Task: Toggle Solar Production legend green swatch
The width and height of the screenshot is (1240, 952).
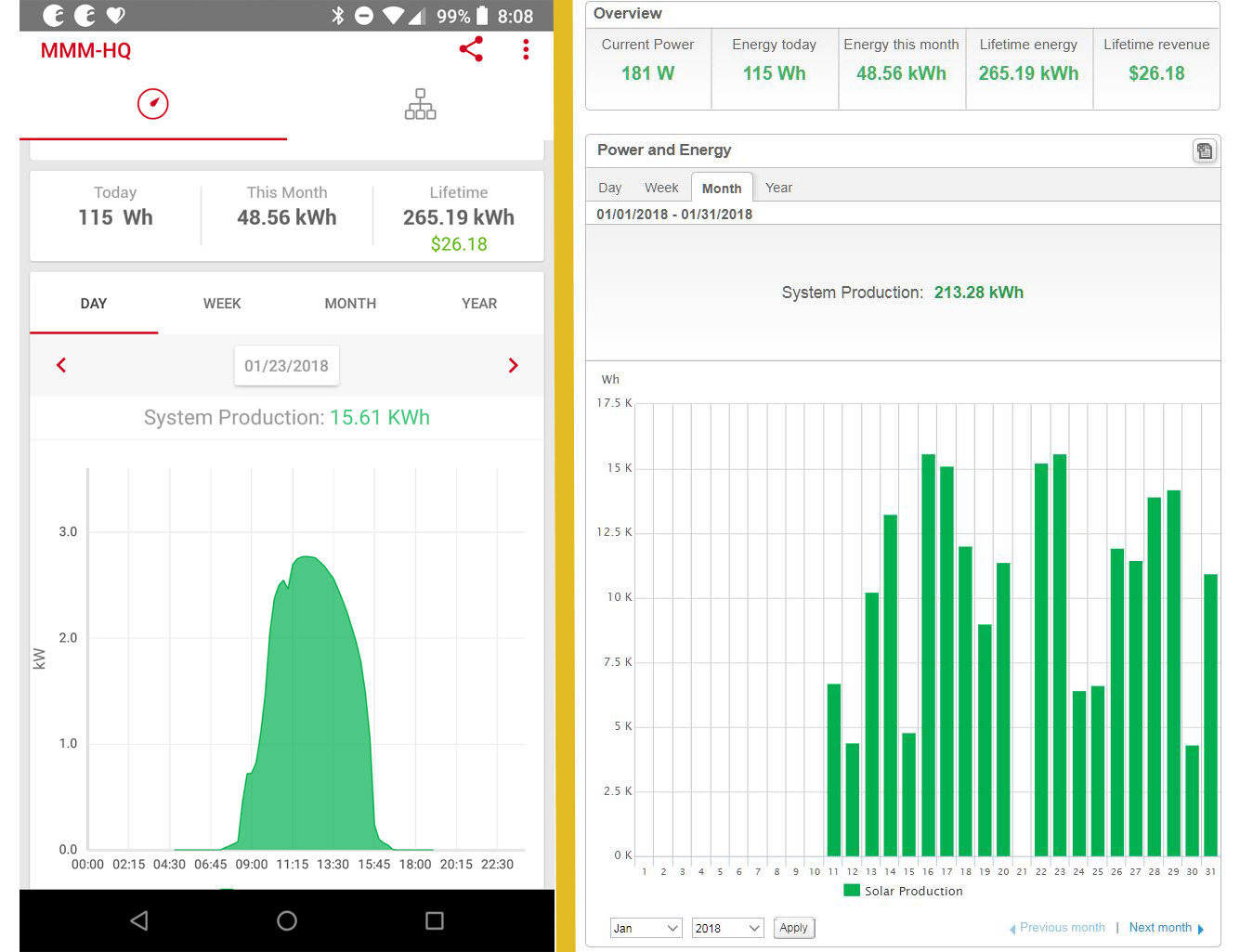Action: point(851,890)
